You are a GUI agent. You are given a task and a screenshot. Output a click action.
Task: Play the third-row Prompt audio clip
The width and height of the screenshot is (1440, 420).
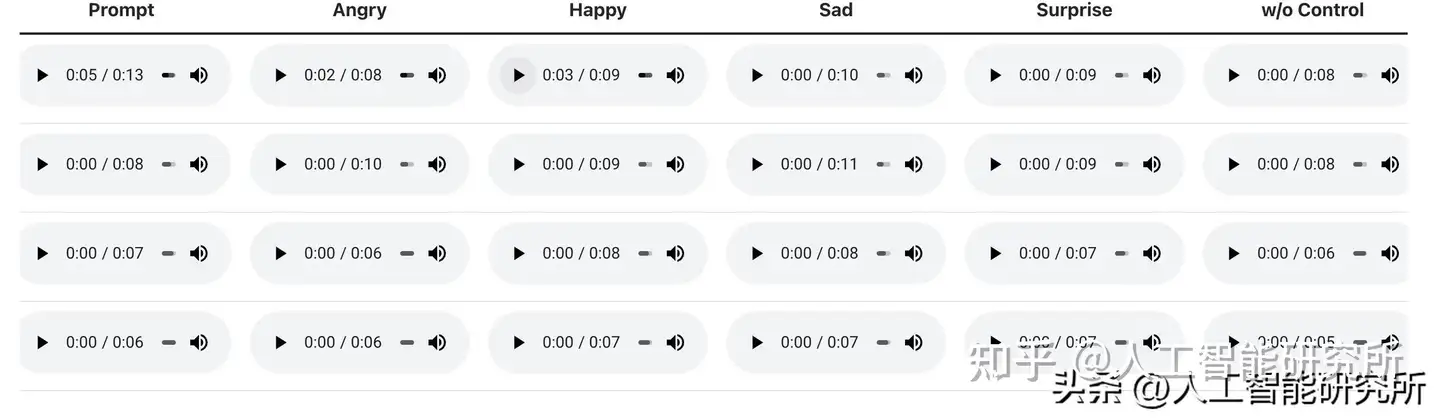pyautogui.click(x=42, y=253)
